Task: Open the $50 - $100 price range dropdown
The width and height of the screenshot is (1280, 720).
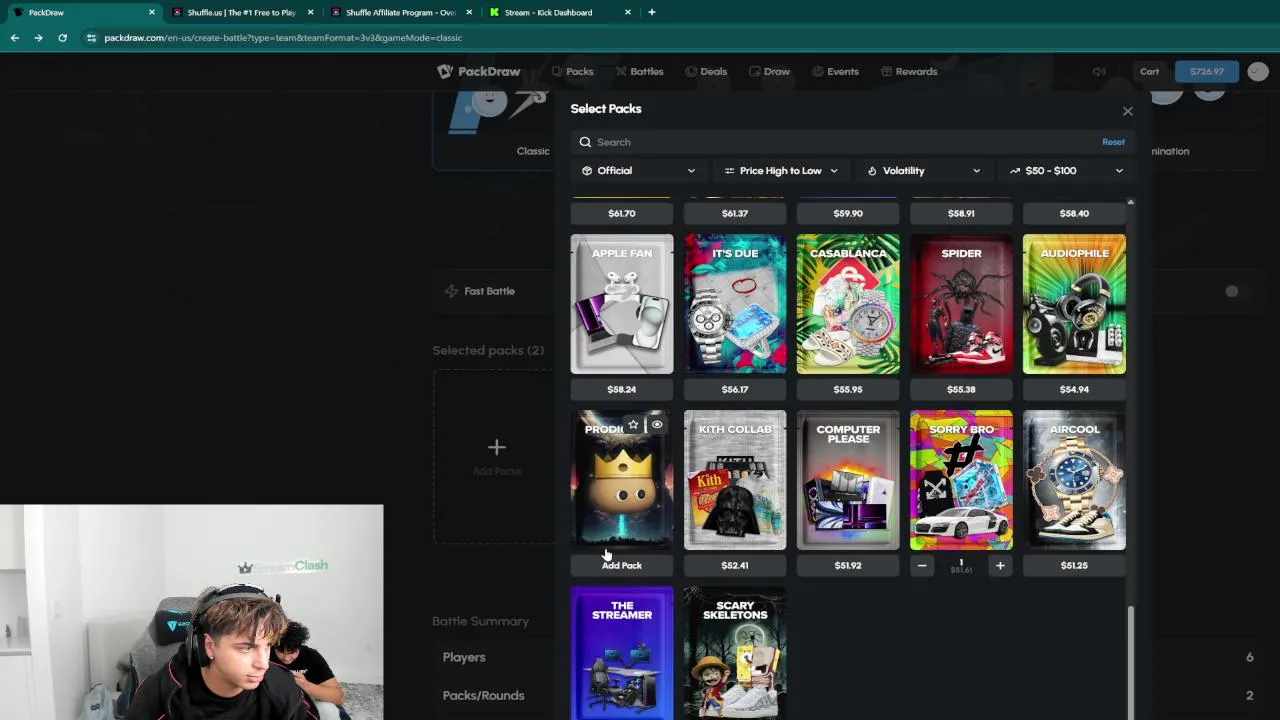Action: click(1066, 171)
